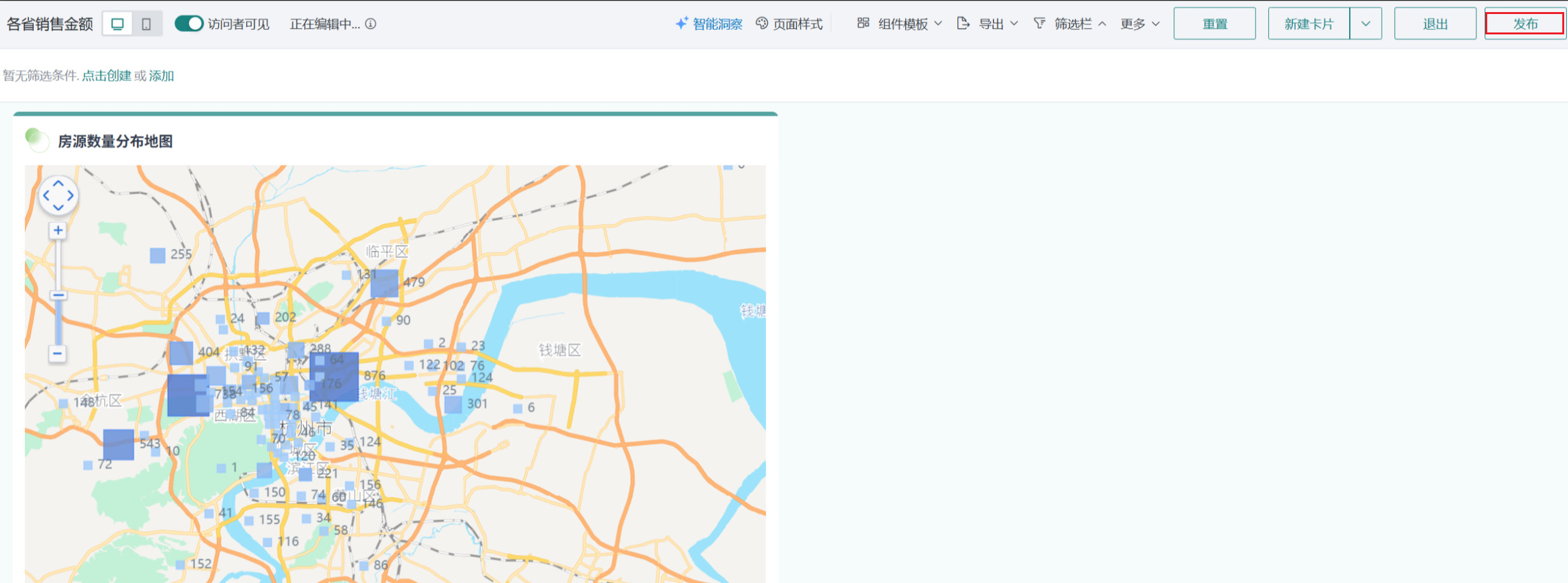
Task: Click the map pan direction control
Action: tap(59, 195)
